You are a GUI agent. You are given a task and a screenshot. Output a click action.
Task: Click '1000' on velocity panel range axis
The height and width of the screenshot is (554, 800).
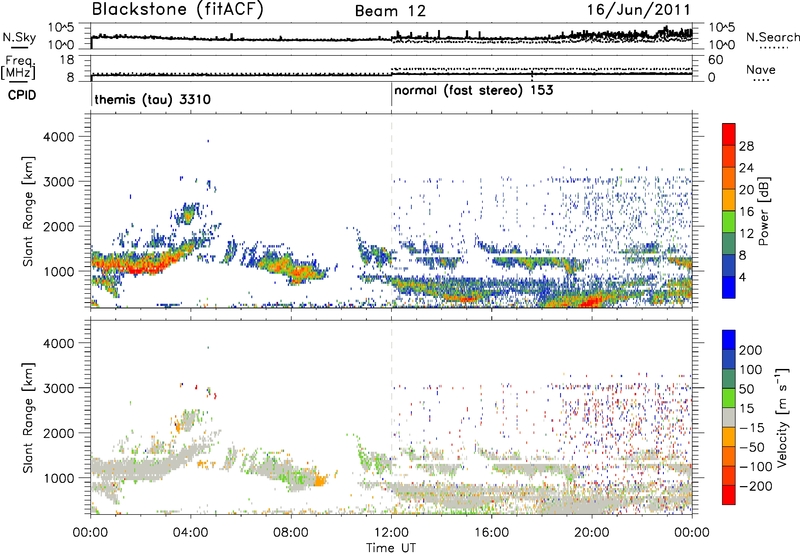[58, 478]
